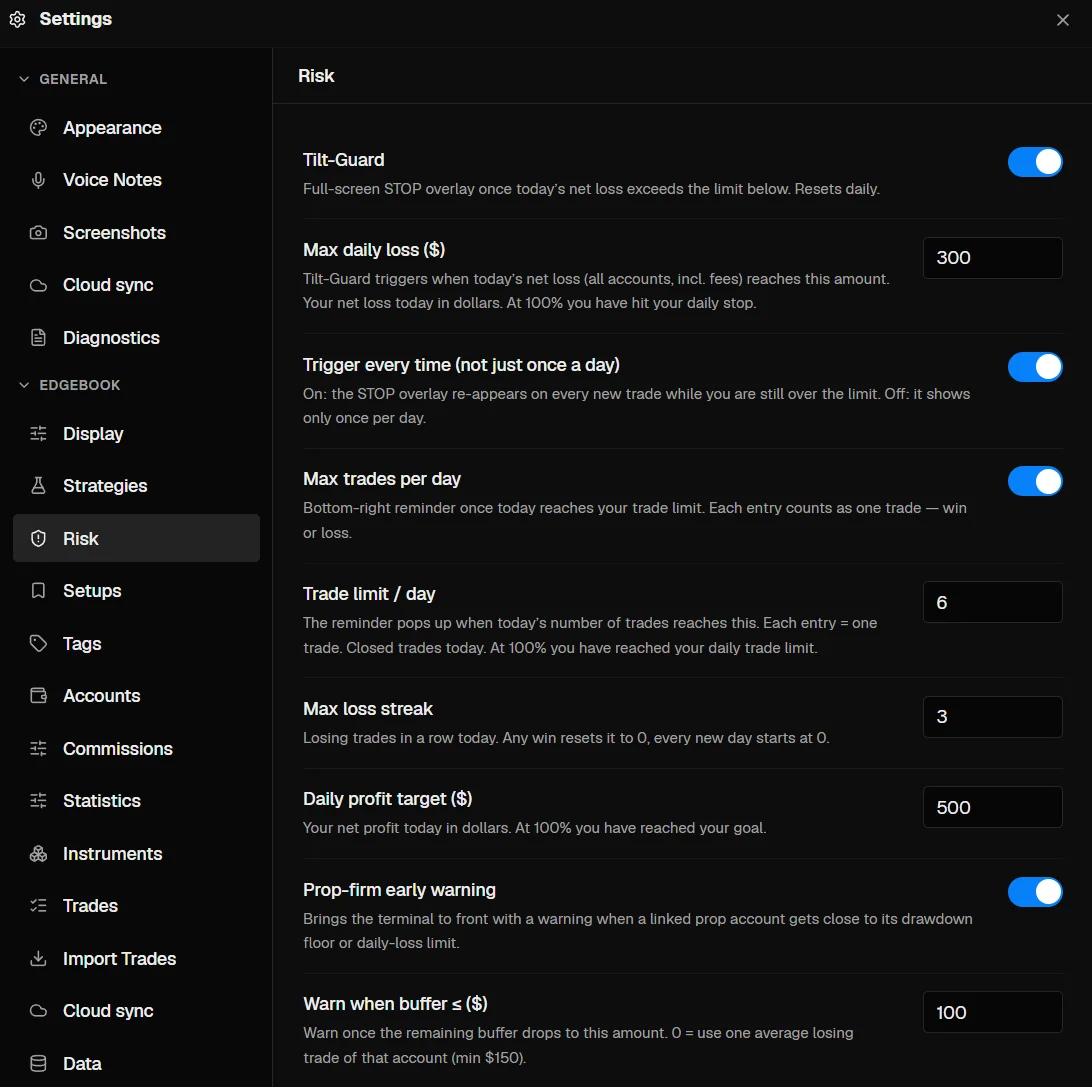Click the 'Risk' page heading
This screenshot has height=1087, width=1092.
tap(316, 76)
